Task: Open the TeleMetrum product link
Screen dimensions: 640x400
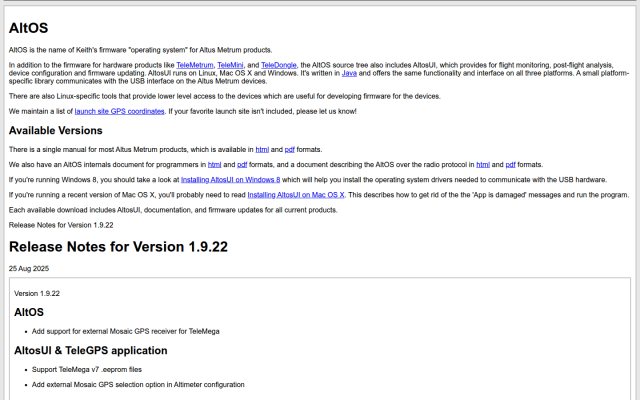Action: 195,65
